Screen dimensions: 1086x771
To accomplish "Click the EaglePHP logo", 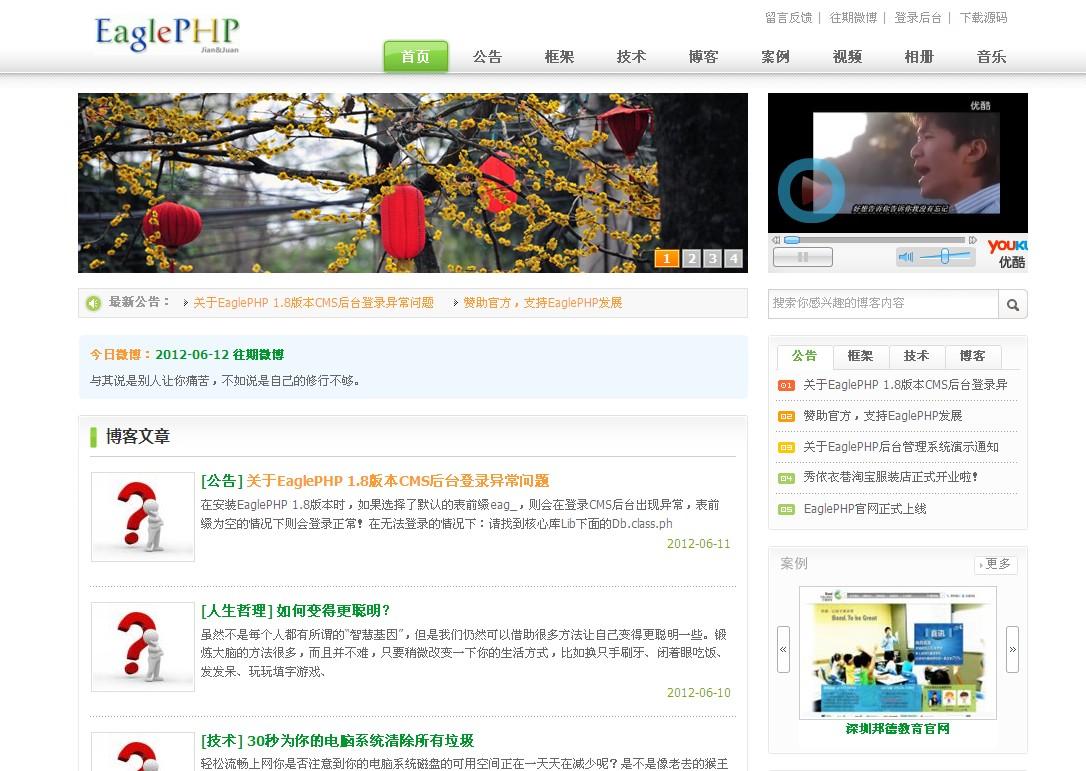I will pyautogui.click(x=167, y=35).
